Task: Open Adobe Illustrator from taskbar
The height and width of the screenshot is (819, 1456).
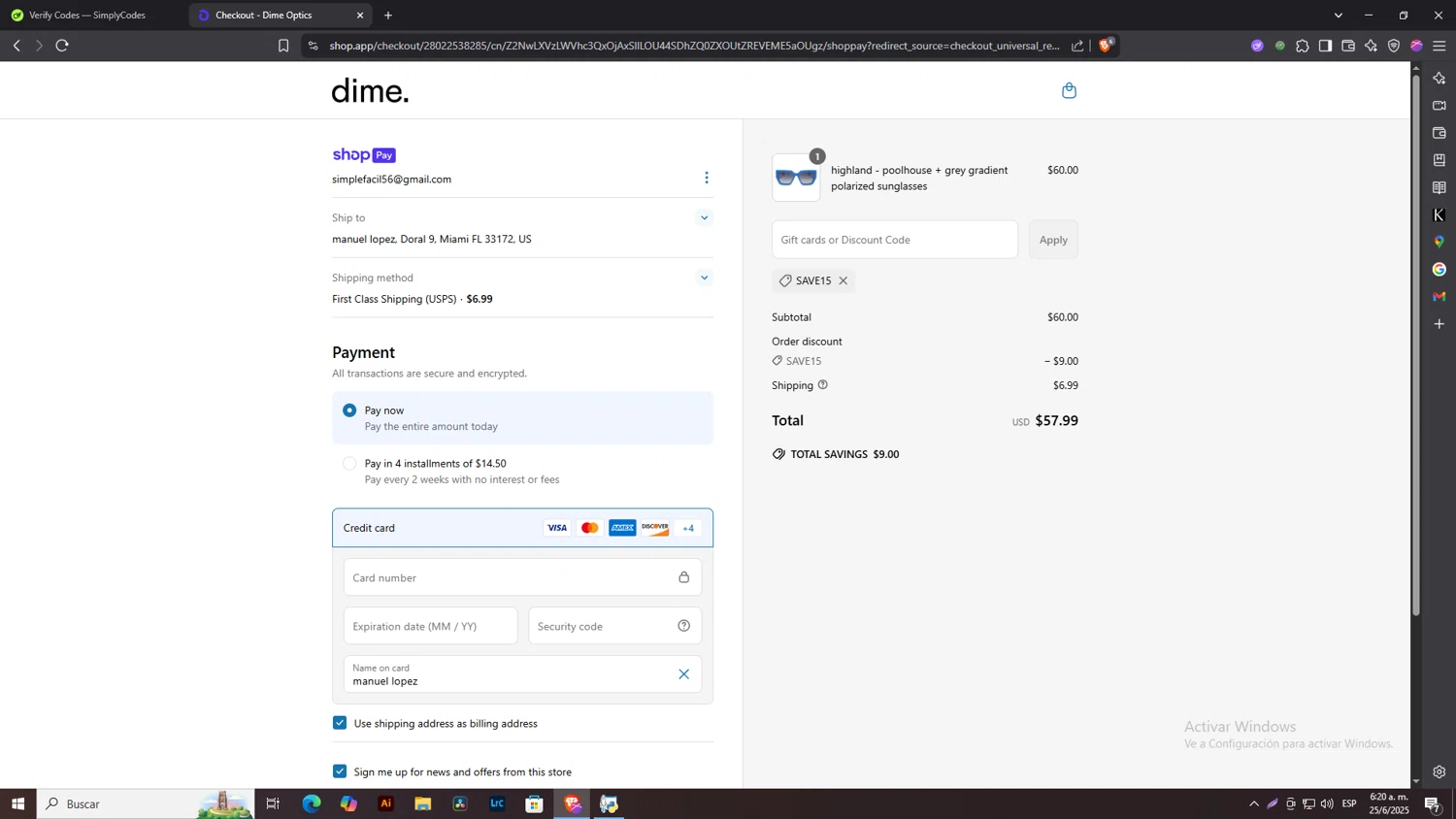Action: [385, 803]
